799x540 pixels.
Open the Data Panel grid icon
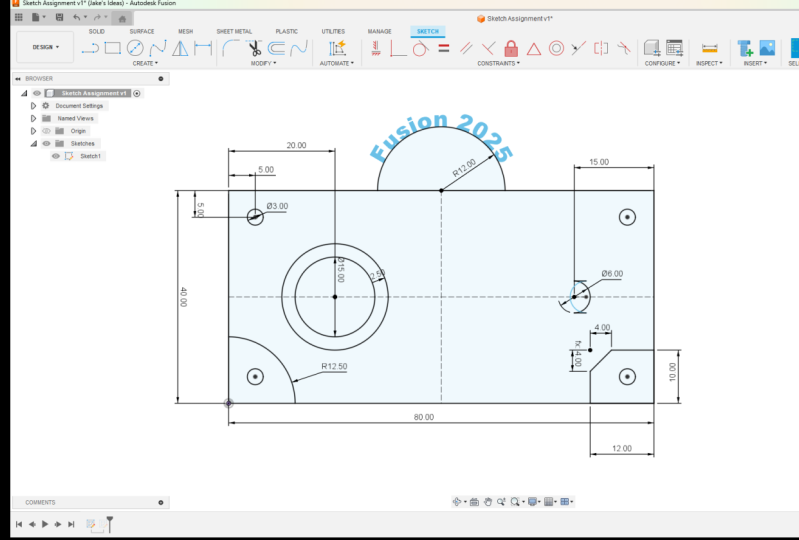pyautogui.click(x=19, y=17)
